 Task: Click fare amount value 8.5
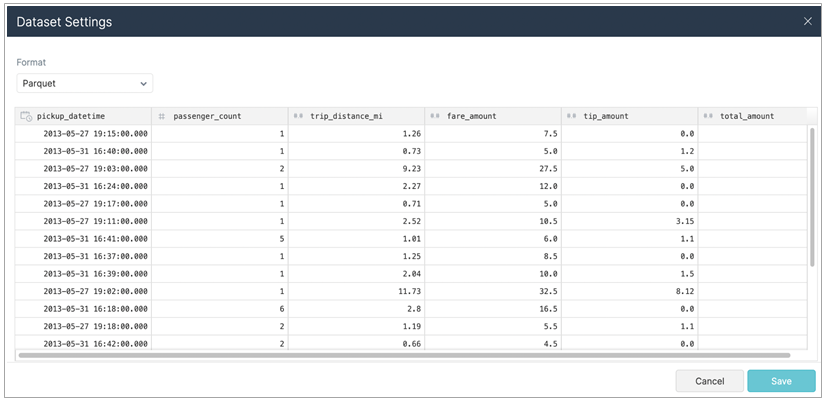click(x=550, y=256)
